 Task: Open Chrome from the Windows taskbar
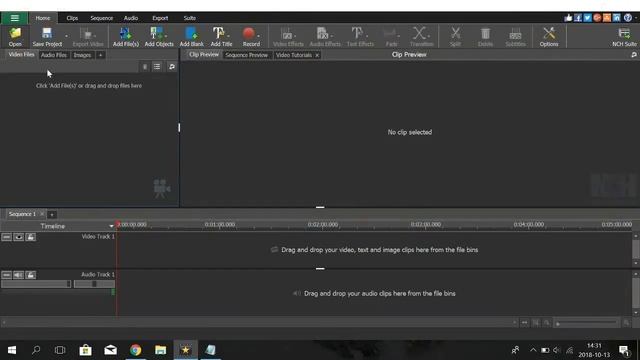(x=136, y=350)
